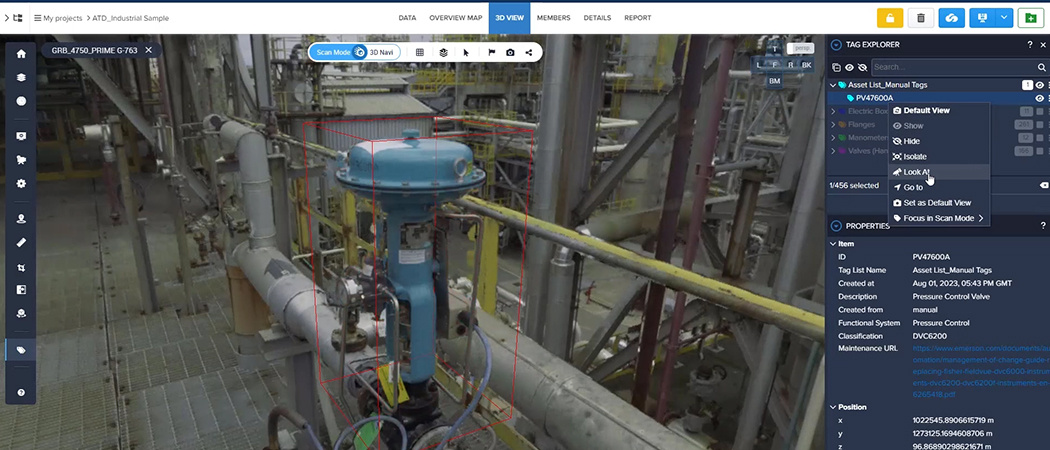Expand the Manometers tag group
The image size is (1050, 450).
[x=833, y=138]
